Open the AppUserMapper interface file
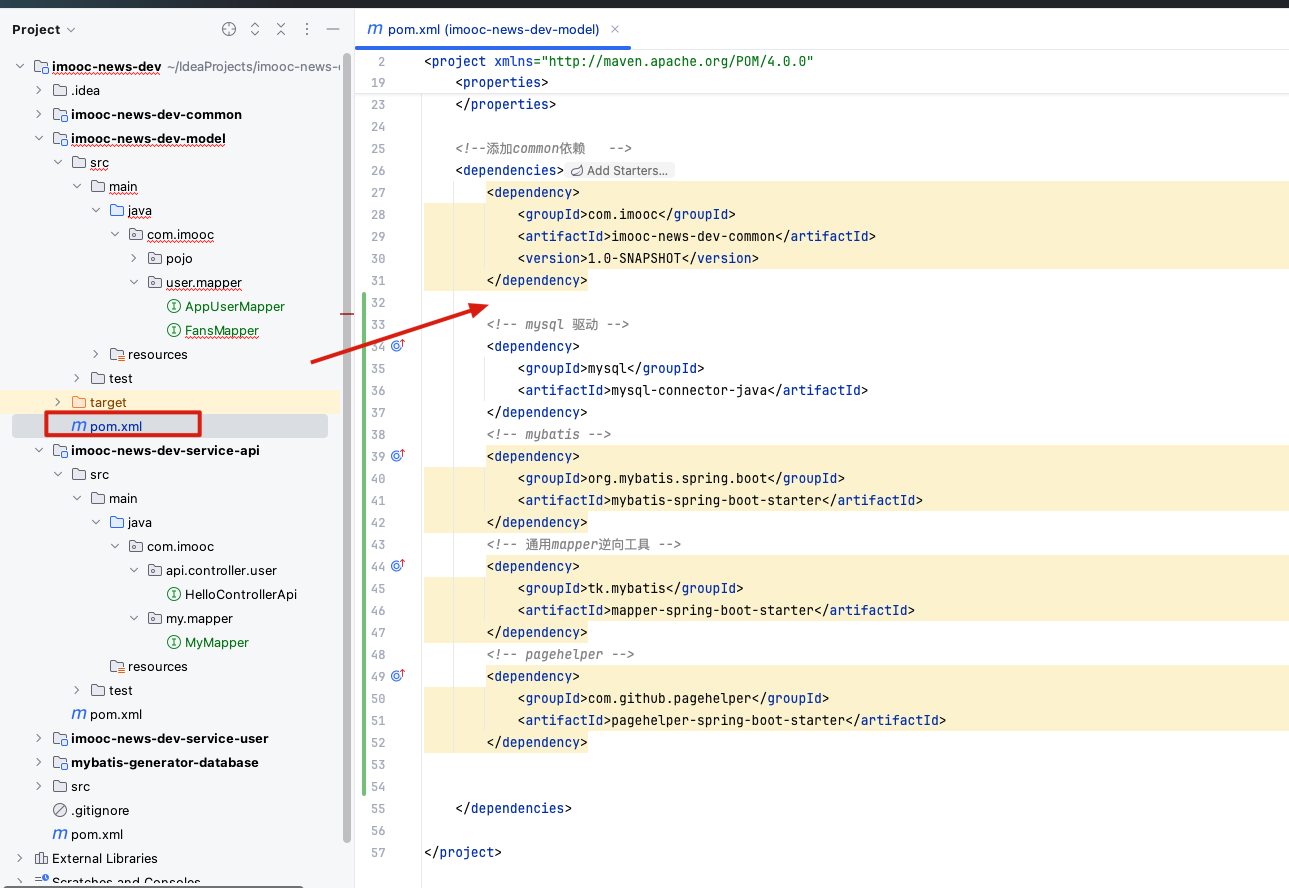 coord(234,307)
